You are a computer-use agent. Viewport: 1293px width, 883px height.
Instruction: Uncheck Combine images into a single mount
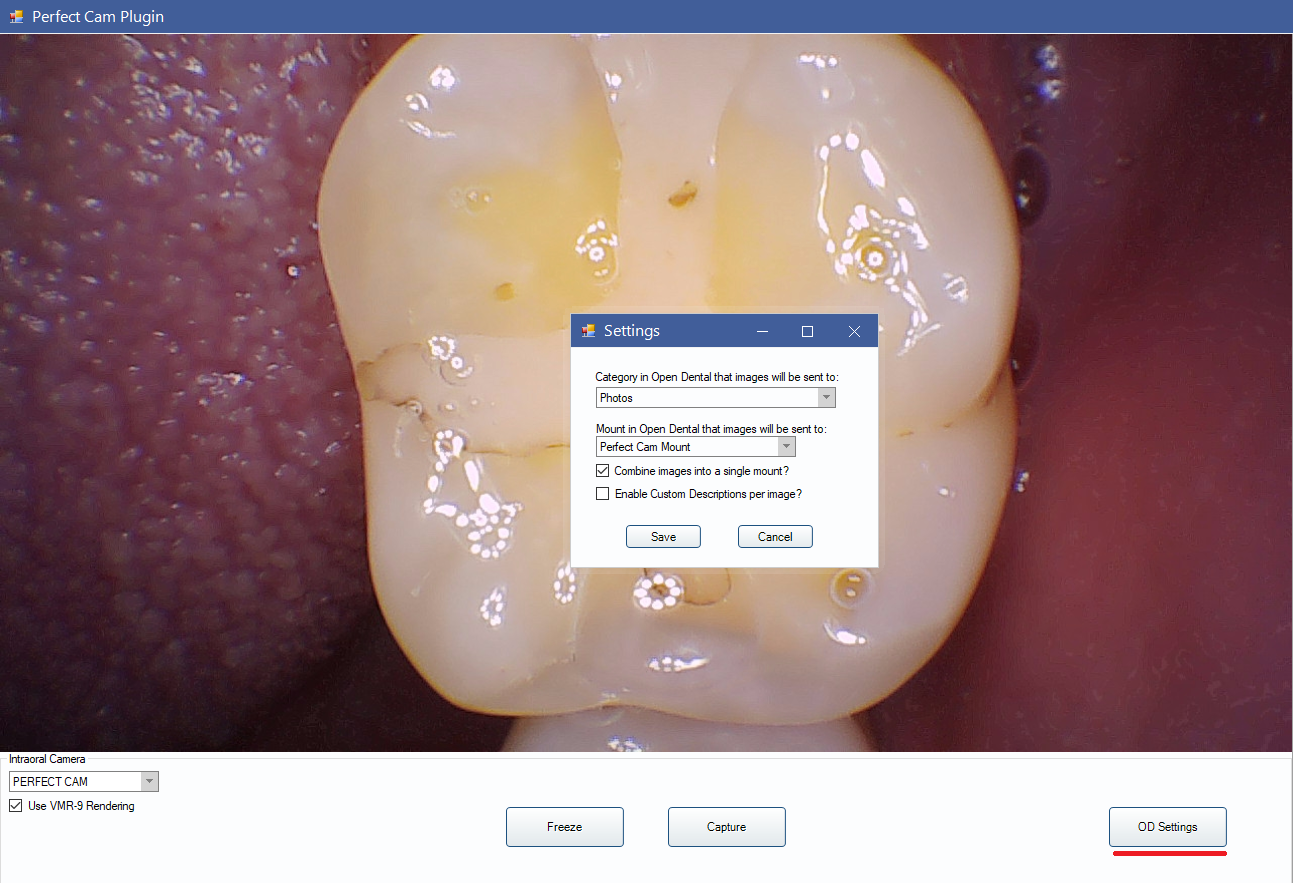tap(602, 470)
